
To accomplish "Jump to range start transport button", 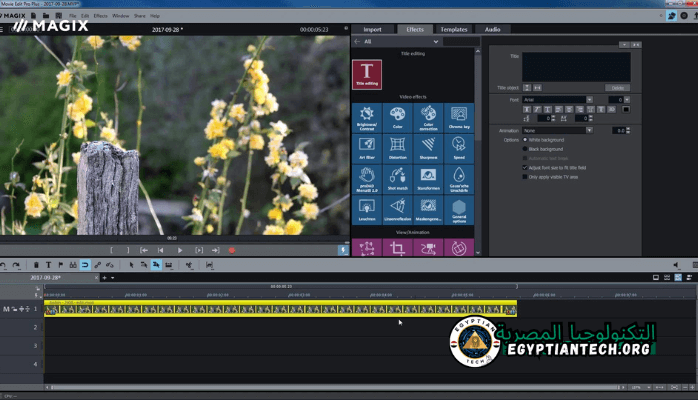I will tap(144, 251).
